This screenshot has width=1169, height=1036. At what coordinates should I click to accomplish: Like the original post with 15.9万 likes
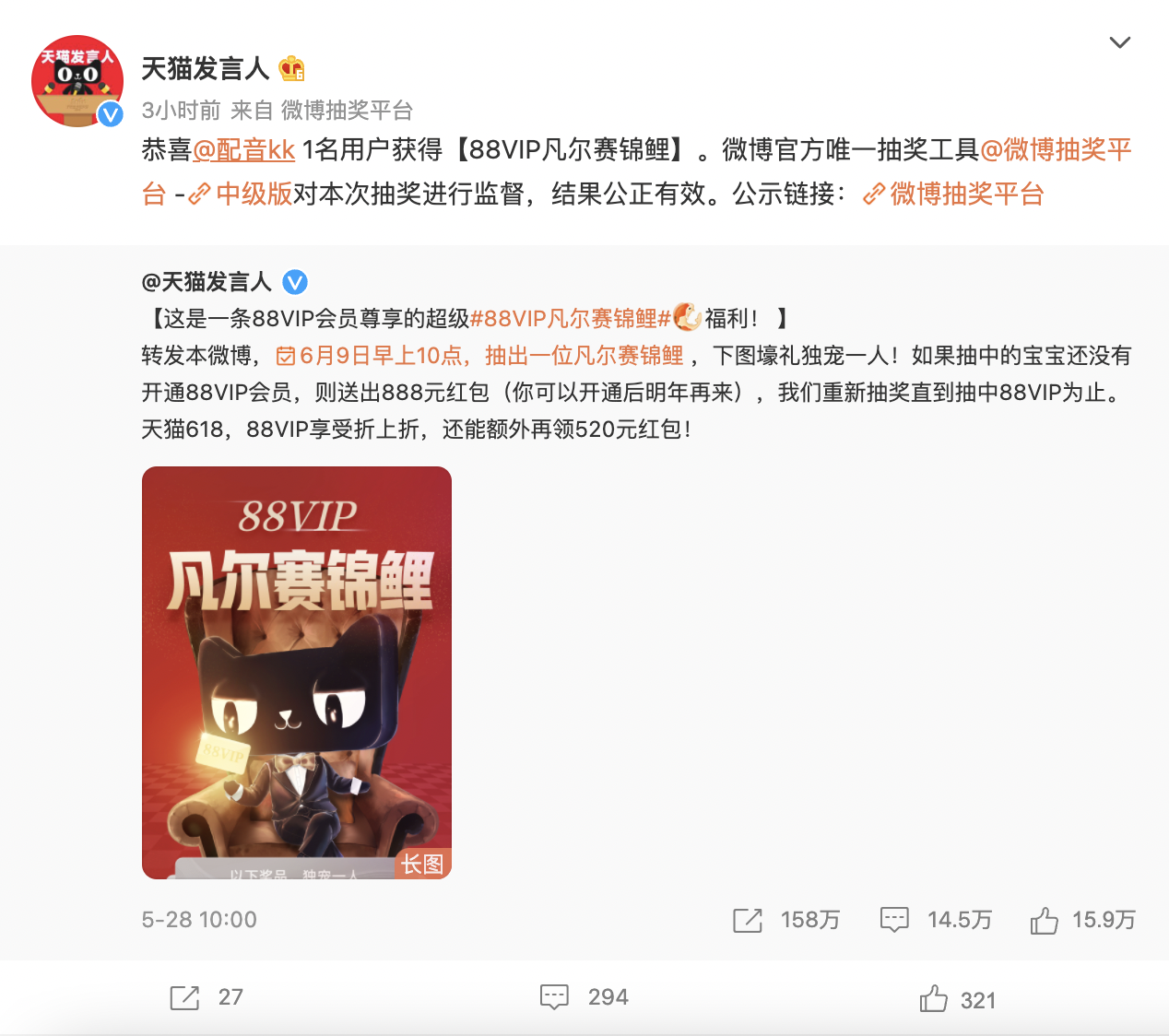(x=1044, y=920)
